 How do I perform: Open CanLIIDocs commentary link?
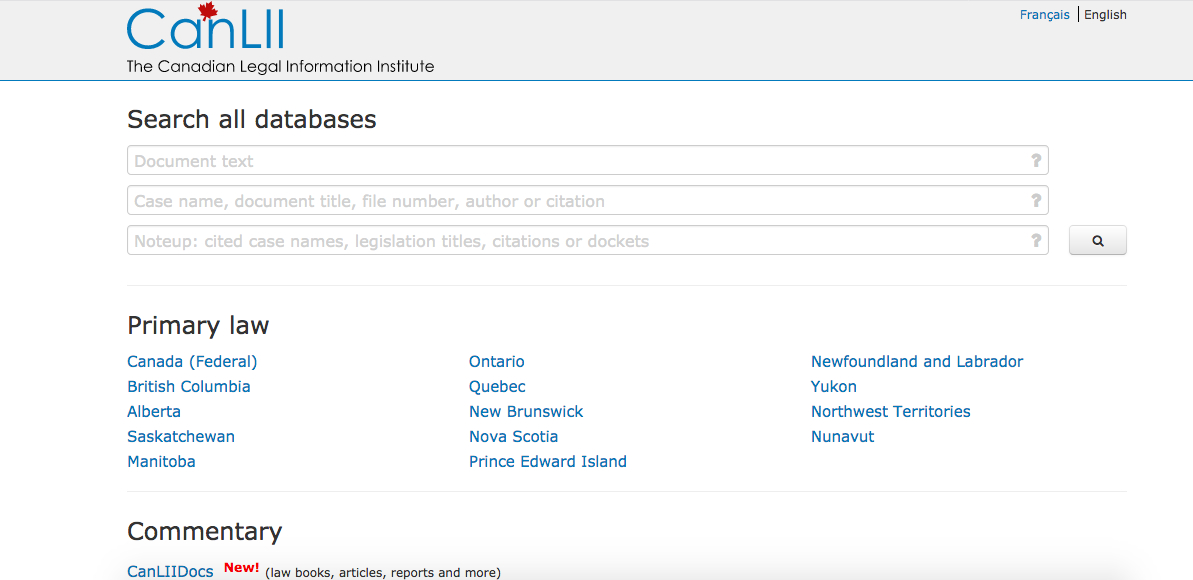(170, 572)
